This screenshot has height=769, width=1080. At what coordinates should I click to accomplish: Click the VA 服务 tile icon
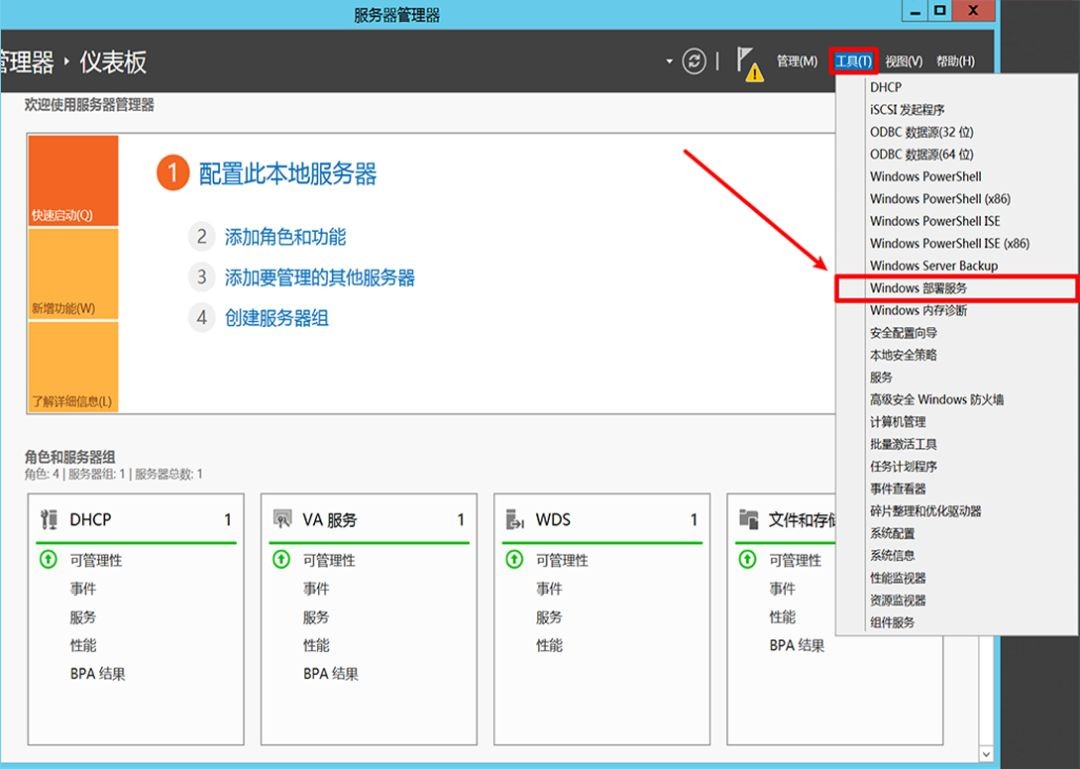click(x=283, y=519)
